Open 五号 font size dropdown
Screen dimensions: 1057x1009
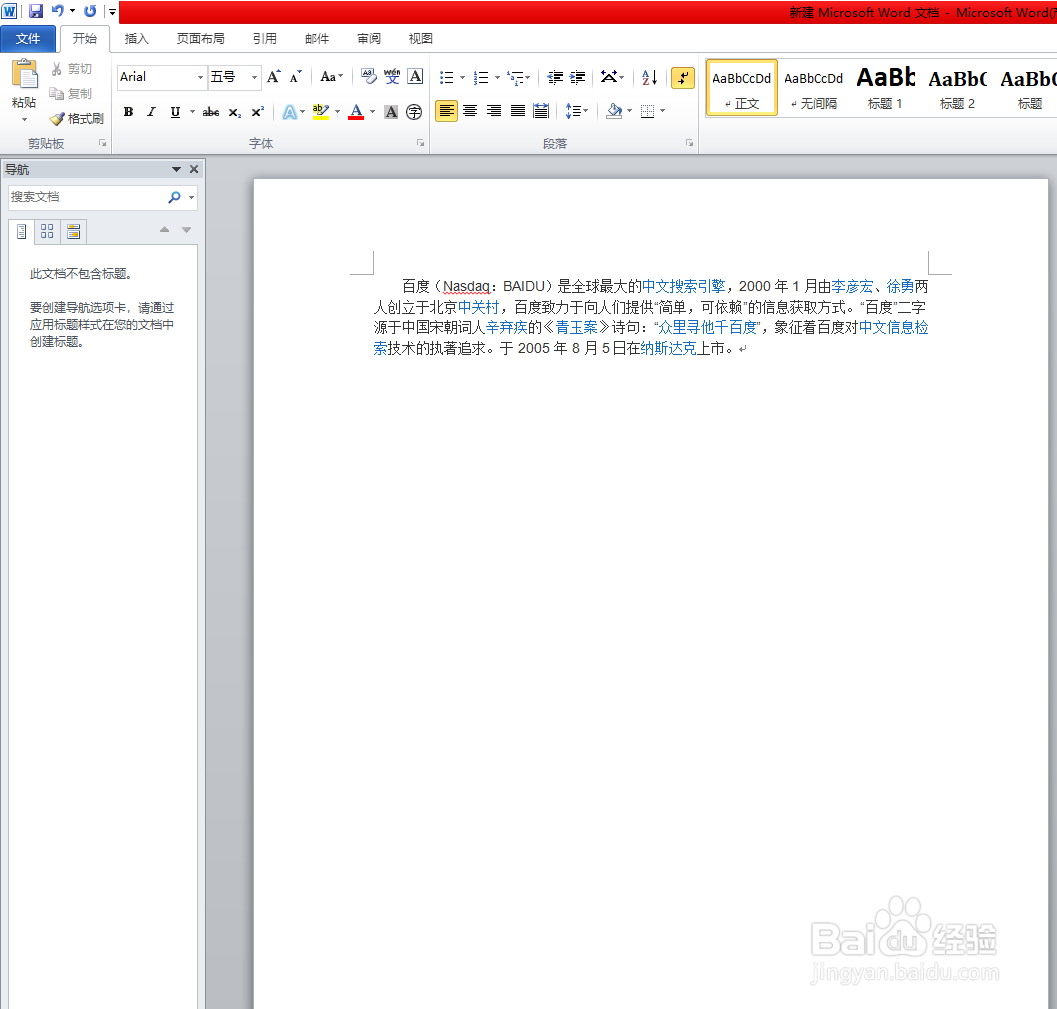pyautogui.click(x=254, y=78)
